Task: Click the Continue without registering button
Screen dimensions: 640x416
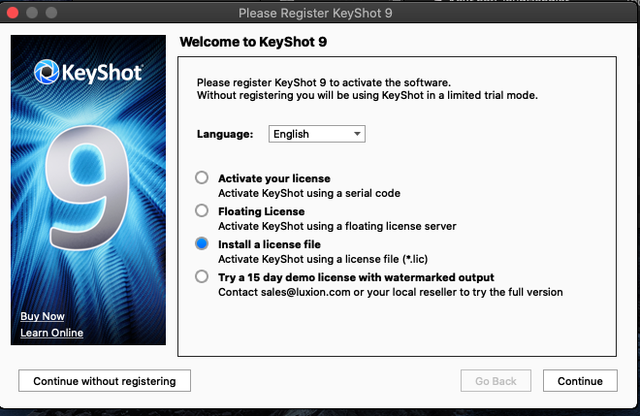Action: pyautogui.click(x=104, y=381)
